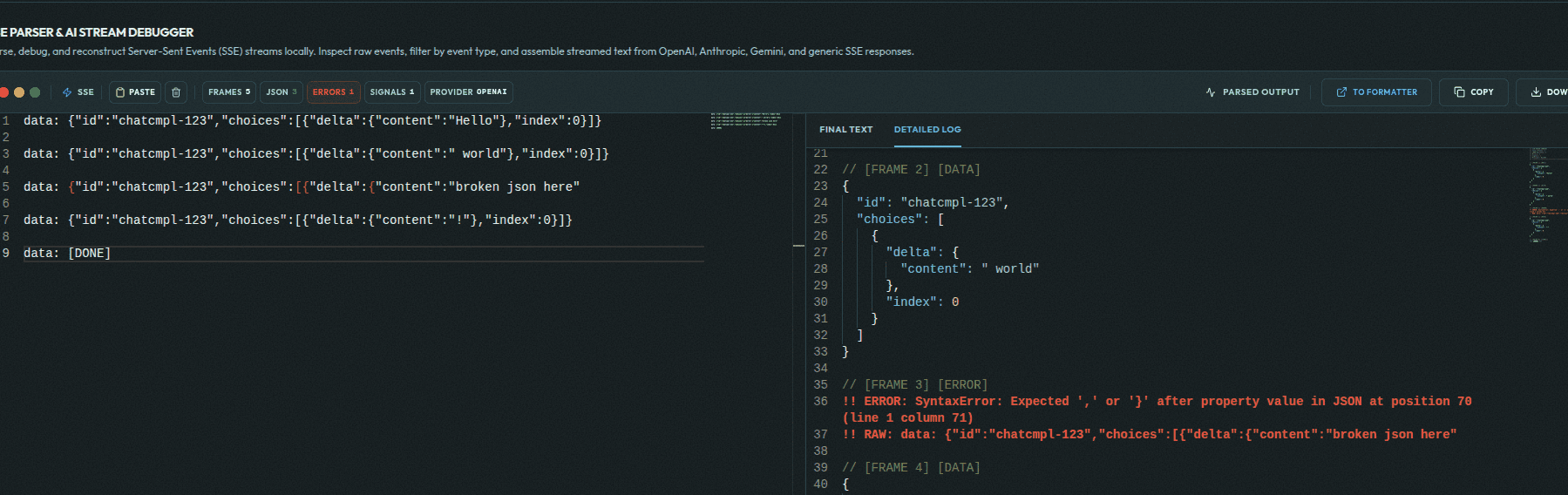
Task: Click the "!! RAW: data:" log line
Action: 1149,435
